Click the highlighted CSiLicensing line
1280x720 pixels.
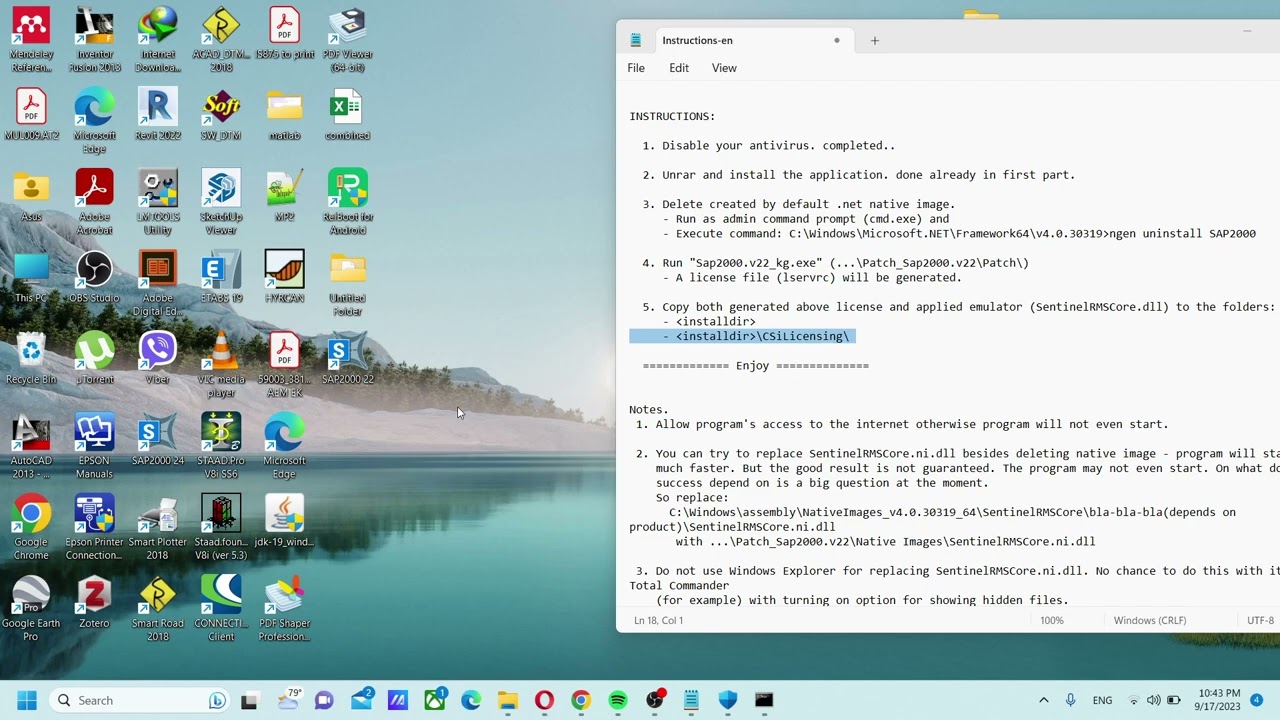[x=741, y=336]
